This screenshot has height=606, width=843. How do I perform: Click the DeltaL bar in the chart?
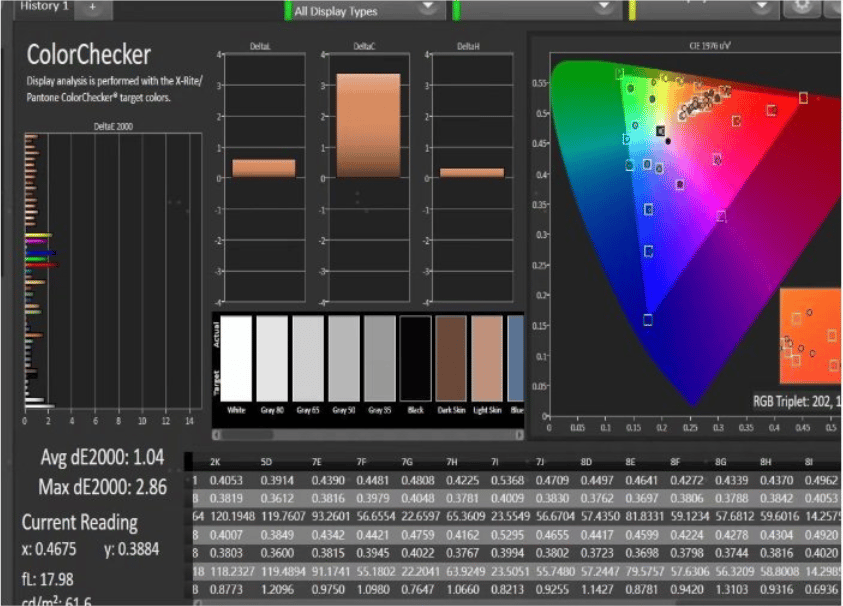263,168
